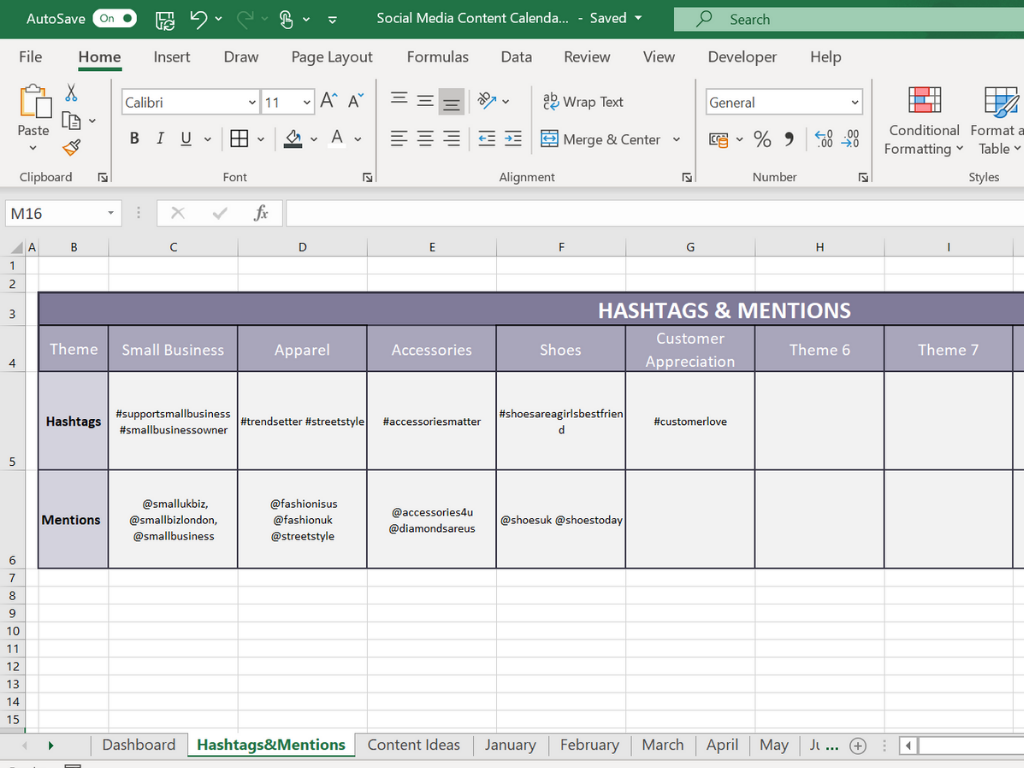Screen dimensions: 1024x768
Task: Click the Cut scissors icon
Action: click(x=71, y=93)
